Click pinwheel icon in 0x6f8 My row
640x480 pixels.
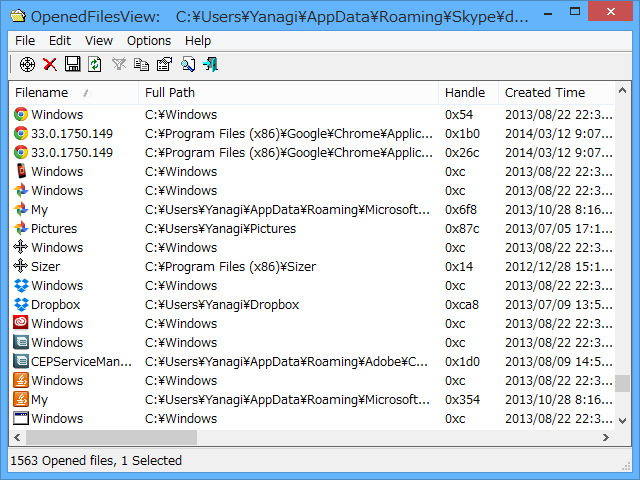(x=21, y=209)
